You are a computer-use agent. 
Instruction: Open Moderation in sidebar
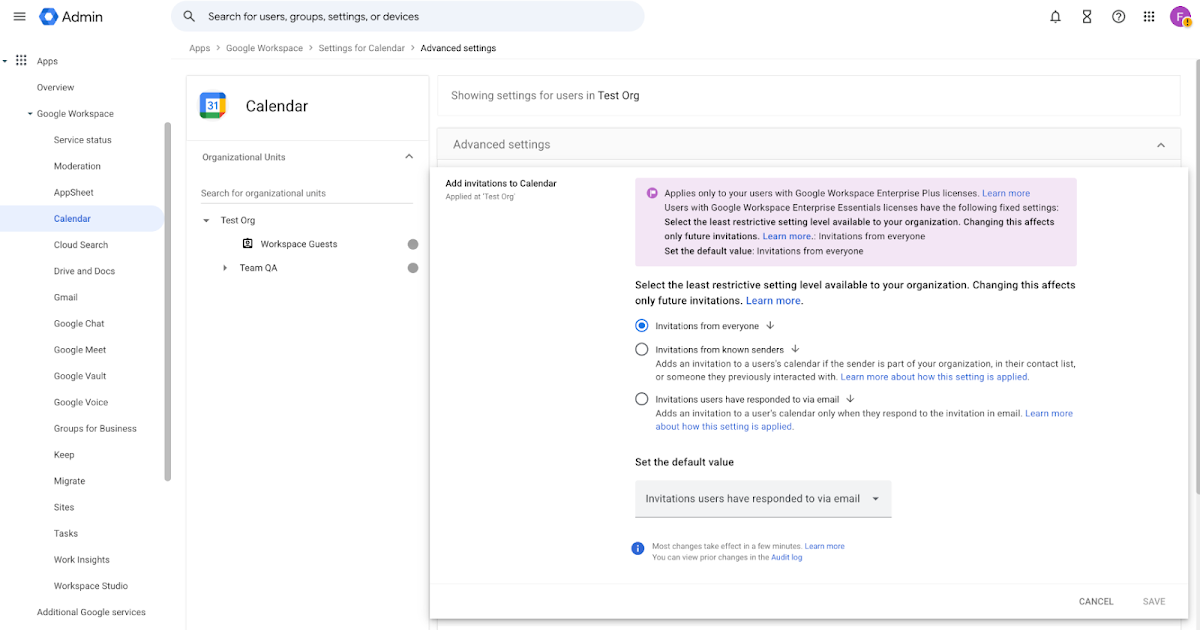[78, 166]
